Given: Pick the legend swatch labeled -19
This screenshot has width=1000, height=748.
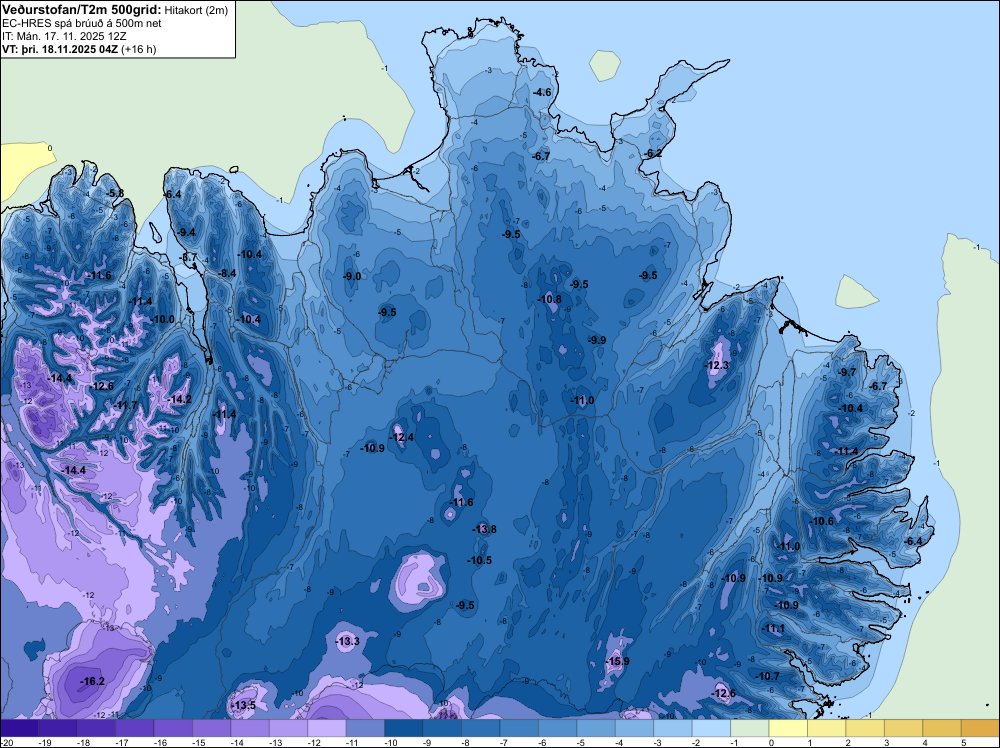Looking at the screenshot, I should coord(57,728).
